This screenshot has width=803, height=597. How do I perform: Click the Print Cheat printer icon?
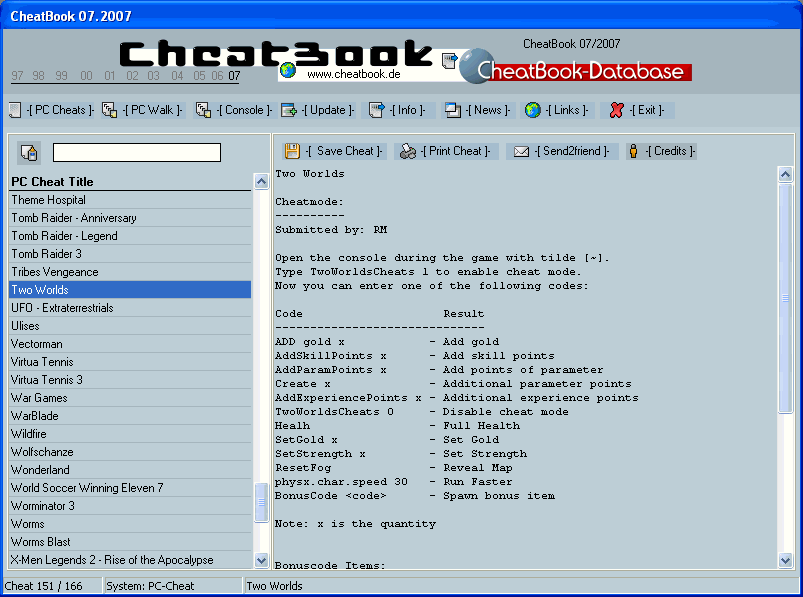(x=408, y=151)
